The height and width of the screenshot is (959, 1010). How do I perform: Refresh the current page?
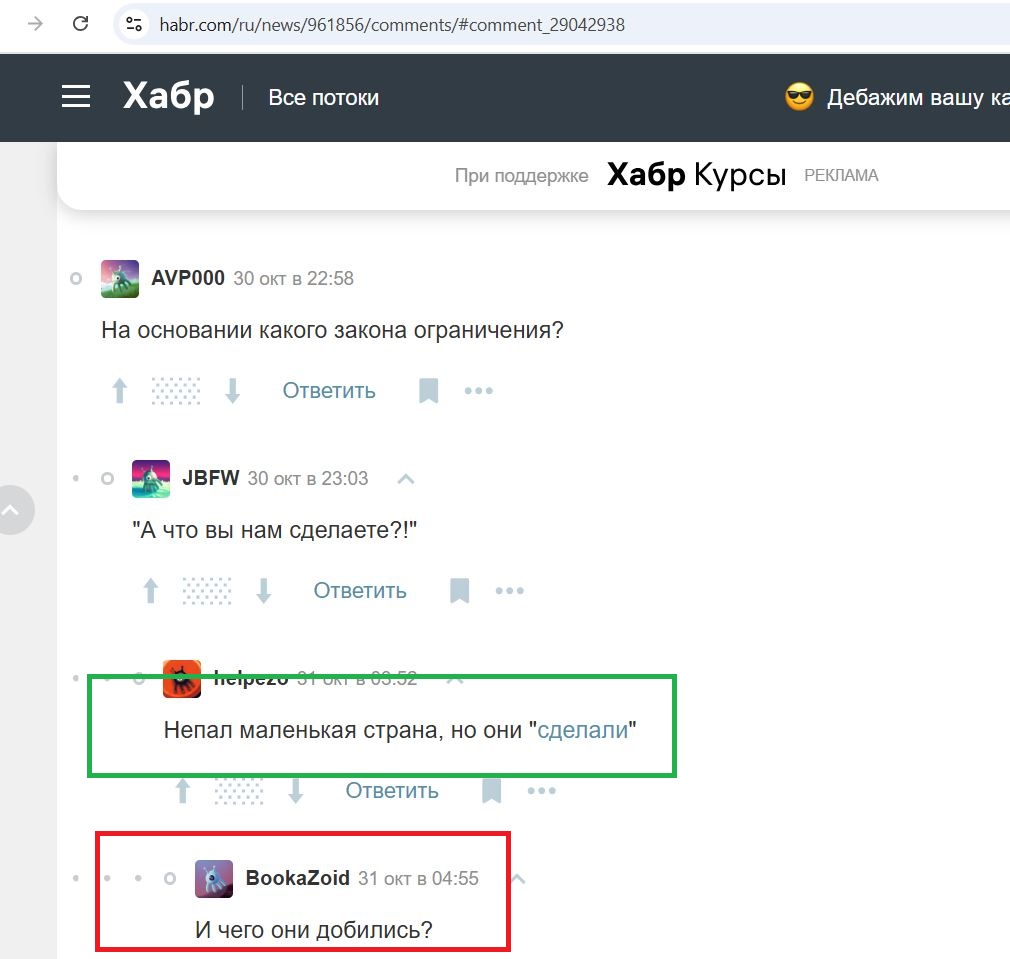pos(81,25)
